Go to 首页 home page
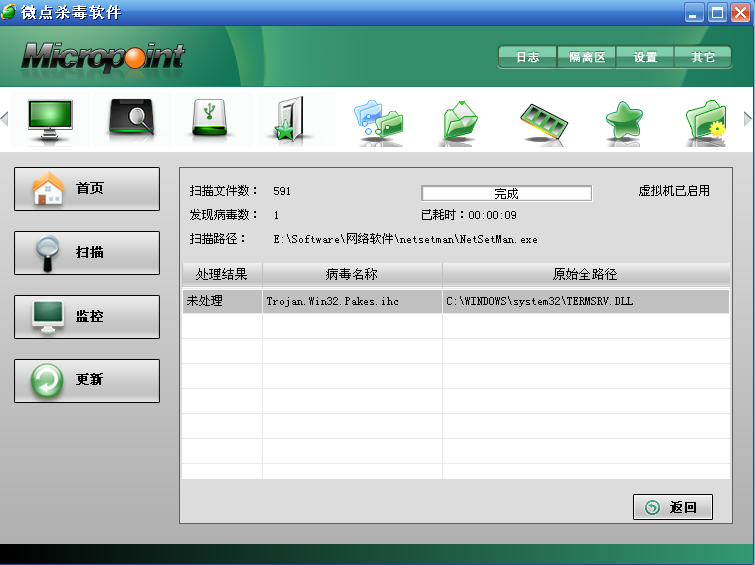This screenshot has width=755, height=565. 87,189
